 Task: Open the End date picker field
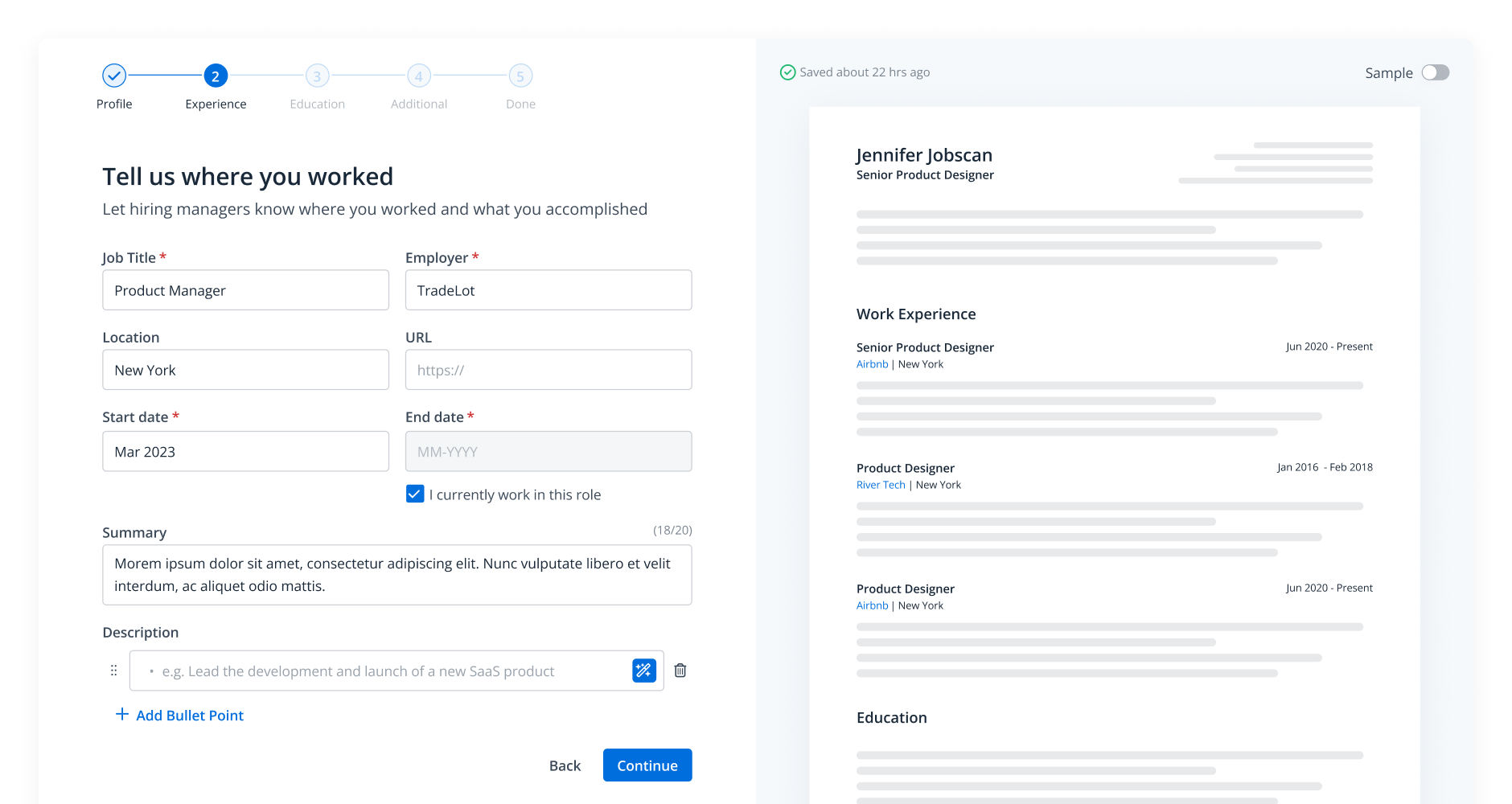click(549, 452)
